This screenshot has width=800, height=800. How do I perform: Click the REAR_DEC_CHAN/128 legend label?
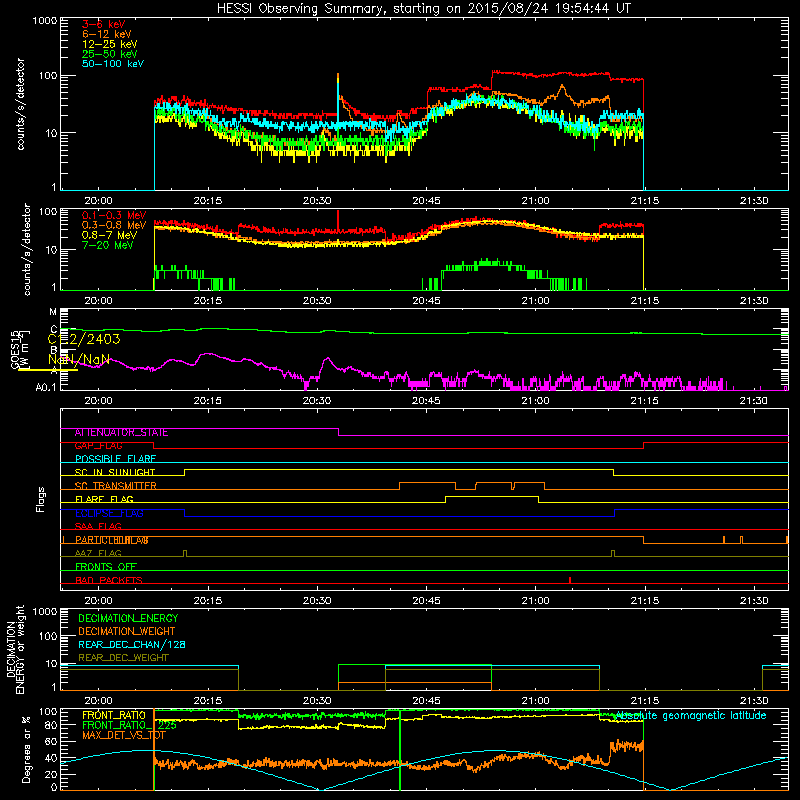tap(132, 645)
